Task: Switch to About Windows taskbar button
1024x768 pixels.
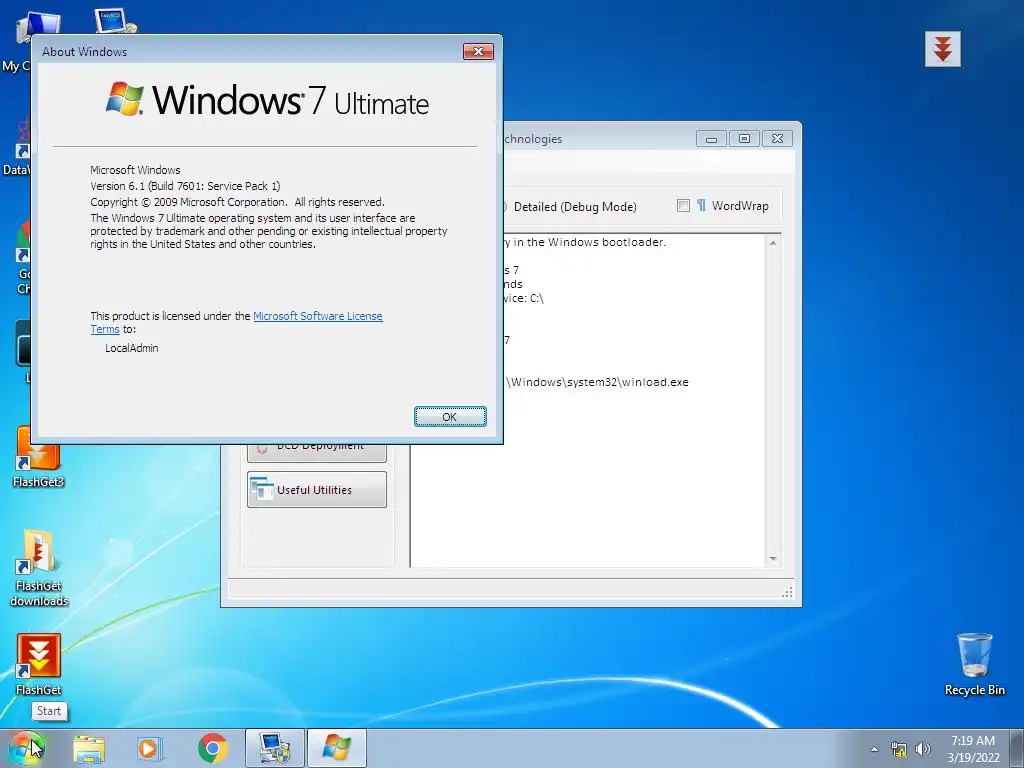Action: click(x=336, y=748)
